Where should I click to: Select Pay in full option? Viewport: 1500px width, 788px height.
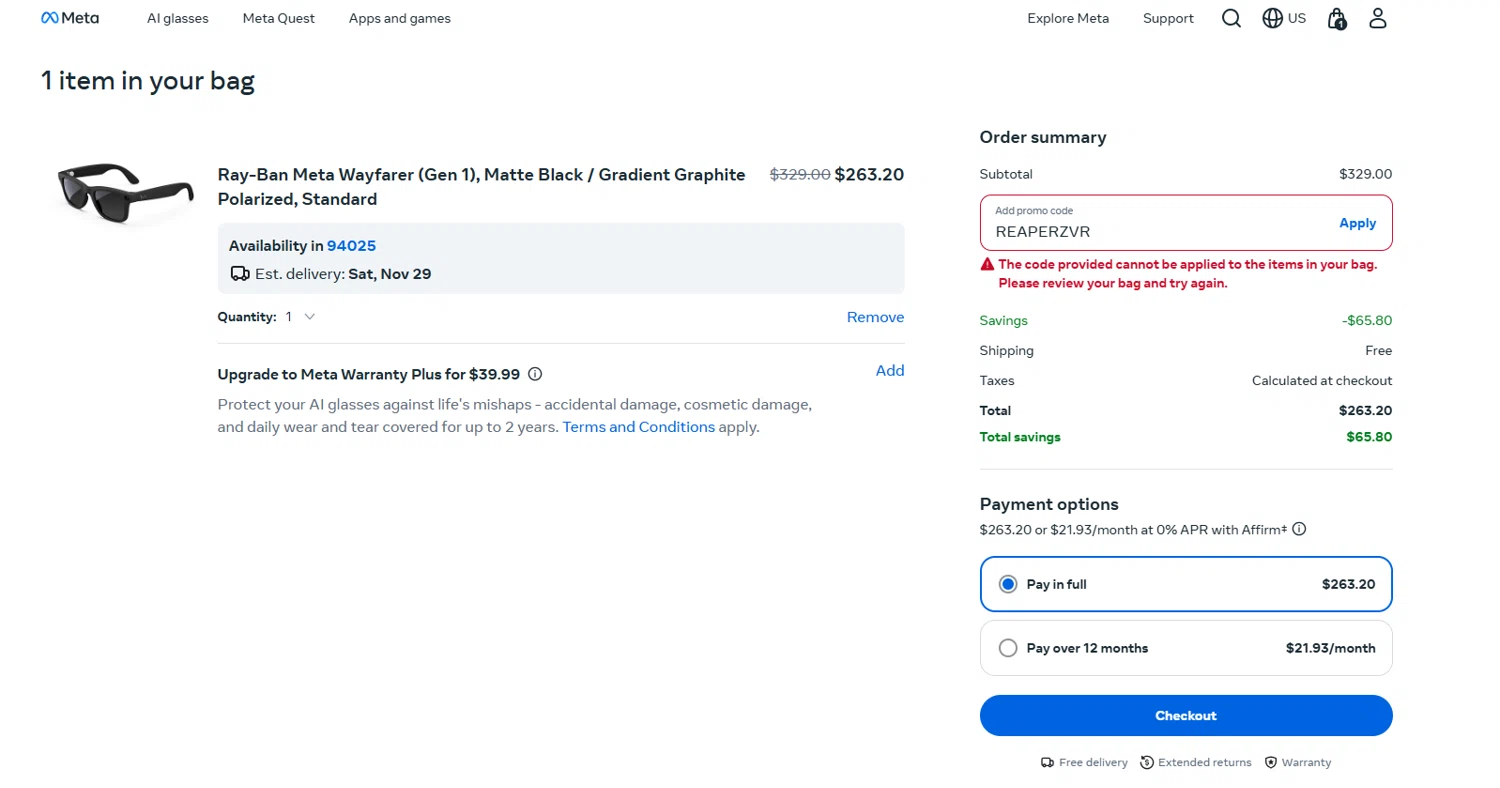[x=1186, y=584]
